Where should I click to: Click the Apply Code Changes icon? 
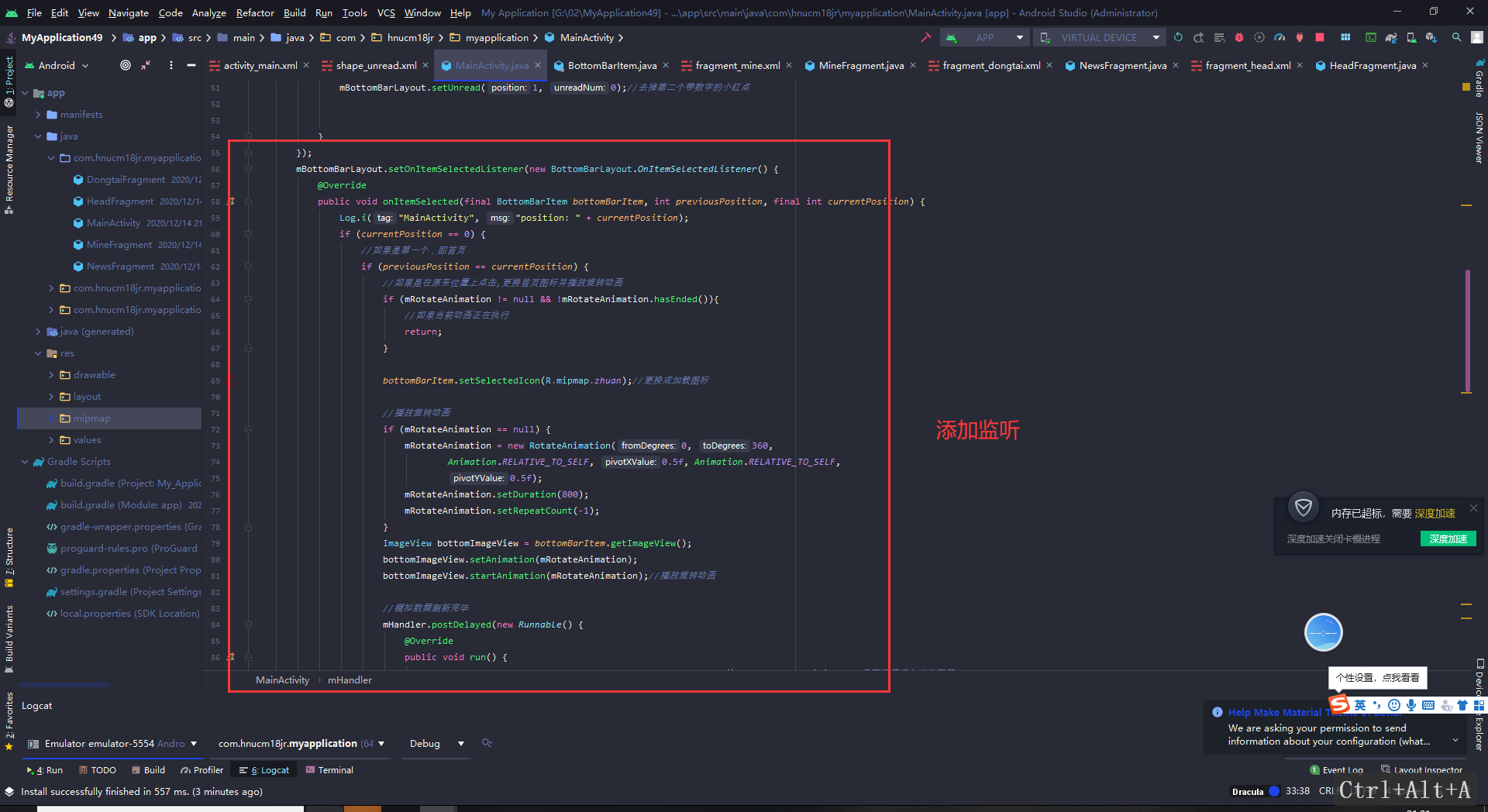[x=1219, y=37]
